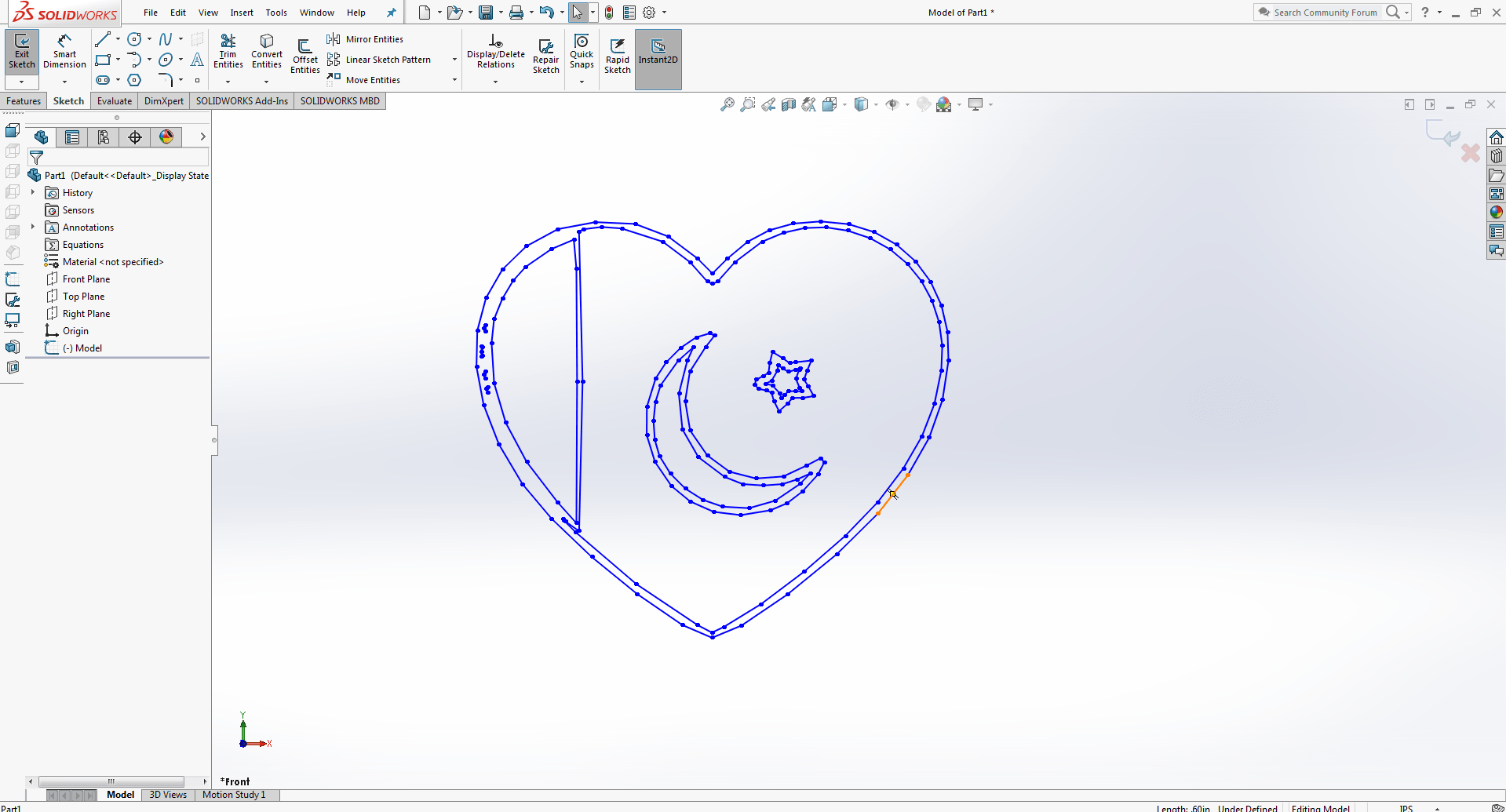The image size is (1506, 812).
Task: Click the Save icon
Action: [x=486, y=13]
